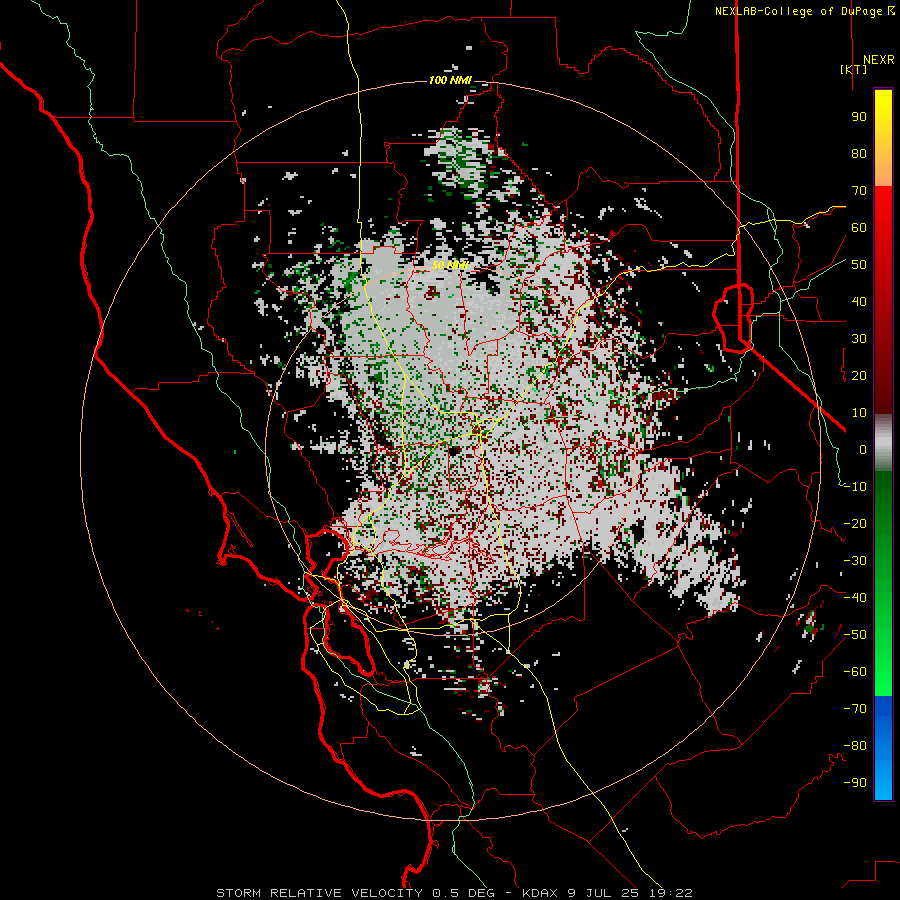Click the NEXR label above the legend
This screenshot has width=900, height=900.
pyautogui.click(x=878, y=60)
